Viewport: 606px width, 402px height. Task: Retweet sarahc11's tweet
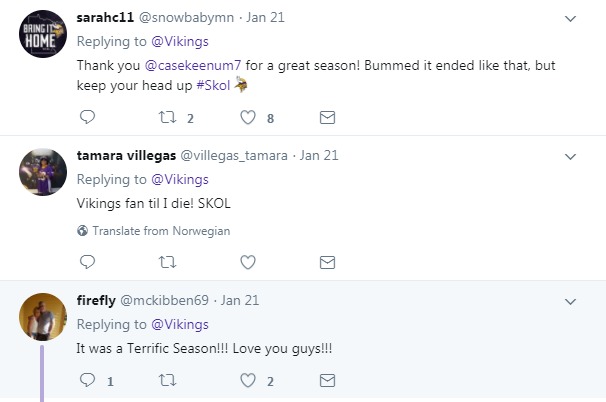click(x=167, y=118)
